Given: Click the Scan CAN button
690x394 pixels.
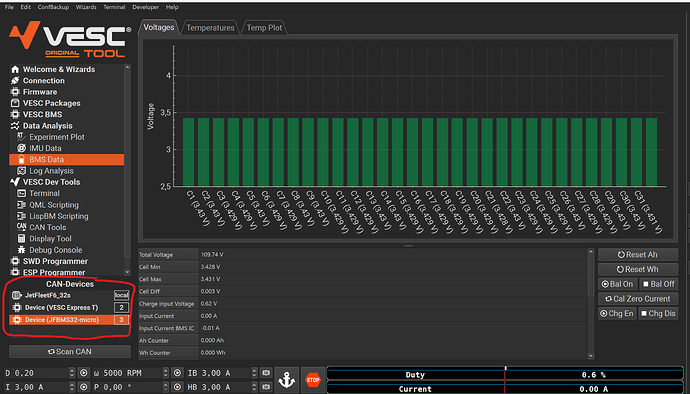Looking at the screenshot, I should pyautogui.click(x=70, y=351).
